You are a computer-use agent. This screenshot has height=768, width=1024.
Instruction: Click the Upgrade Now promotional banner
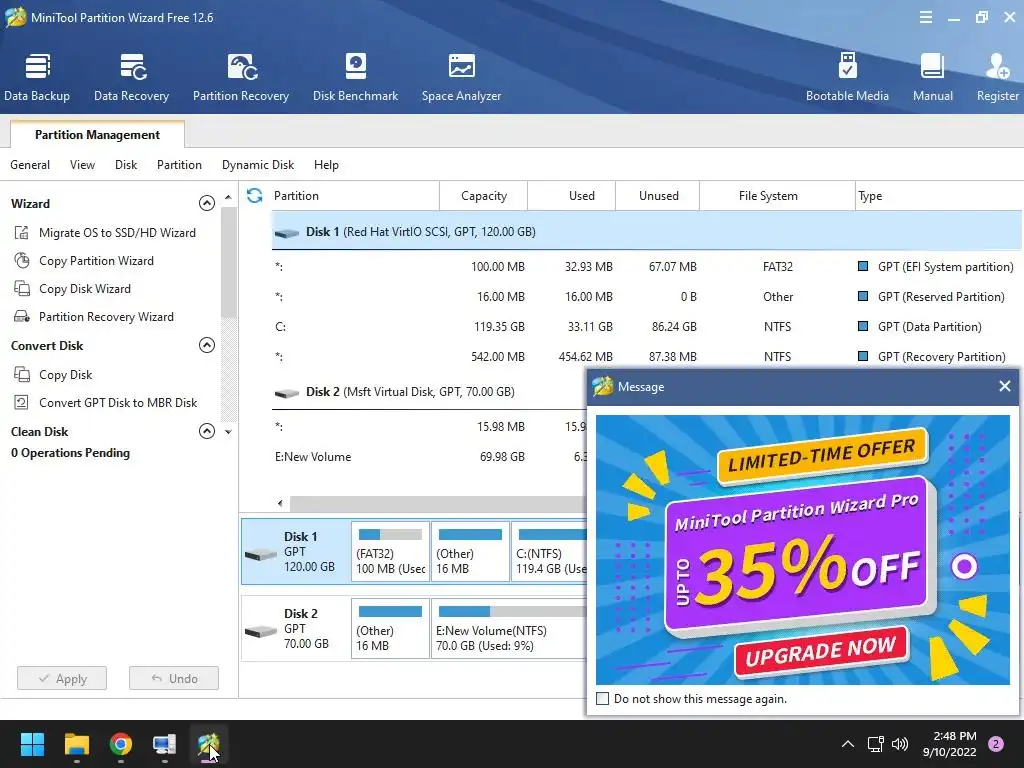(x=821, y=650)
